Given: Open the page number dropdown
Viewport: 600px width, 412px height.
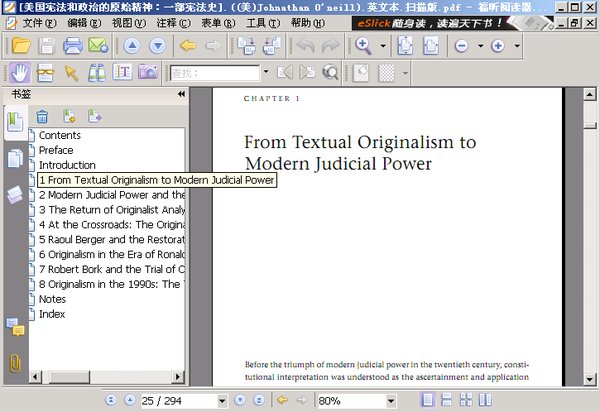Looking at the screenshot, I should [x=220, y=401].
